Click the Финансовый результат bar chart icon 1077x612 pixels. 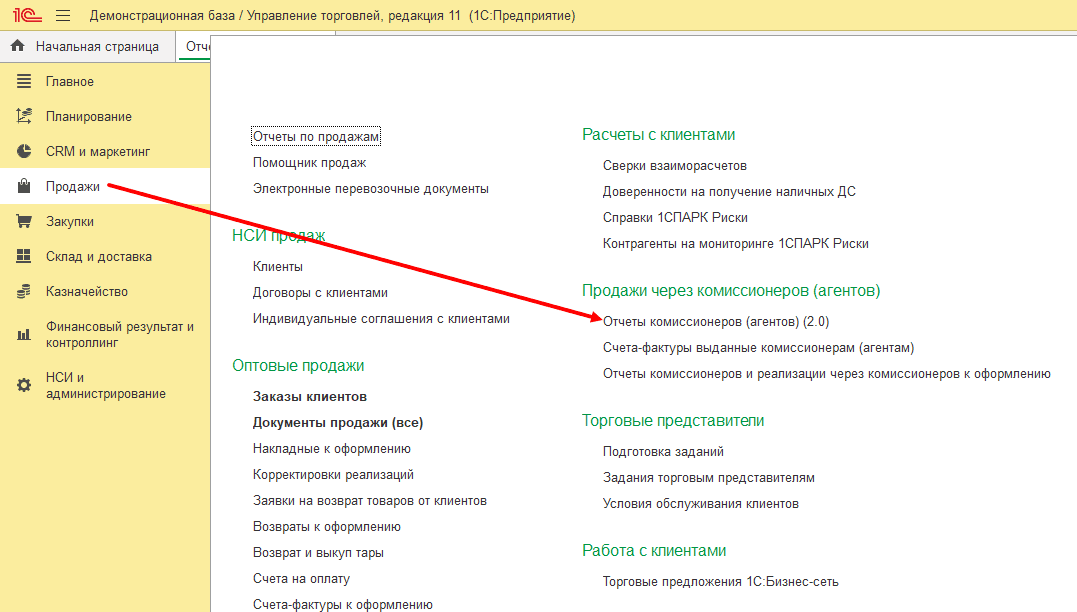tap(24, 335)
